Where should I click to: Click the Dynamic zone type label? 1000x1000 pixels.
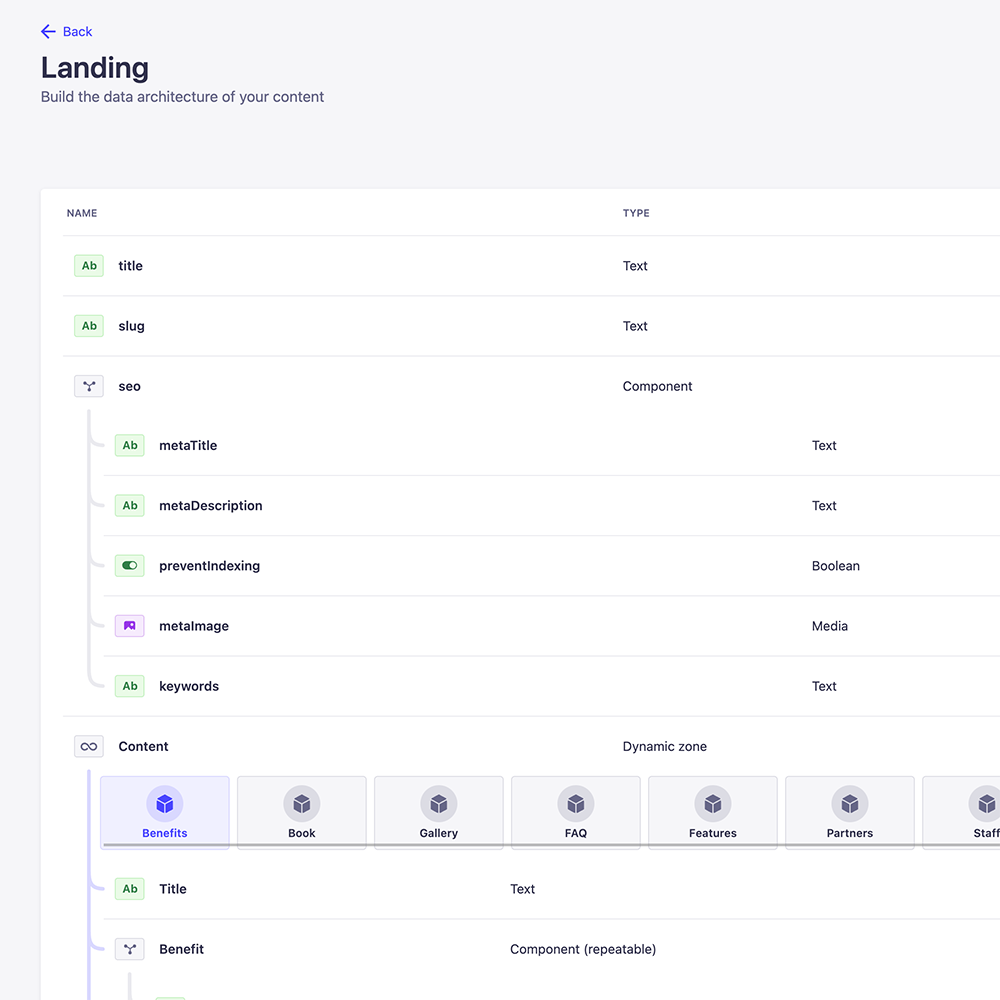665,746
